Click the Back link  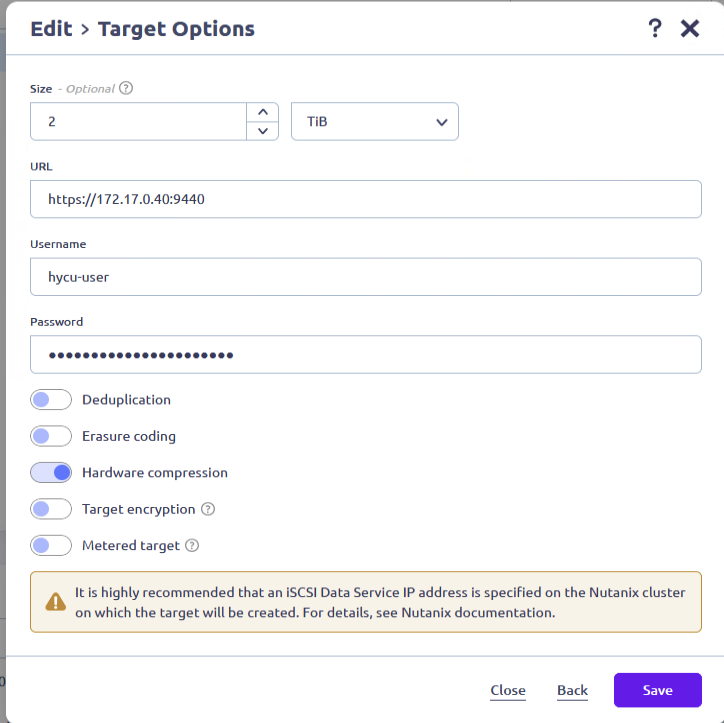point(572,690)
